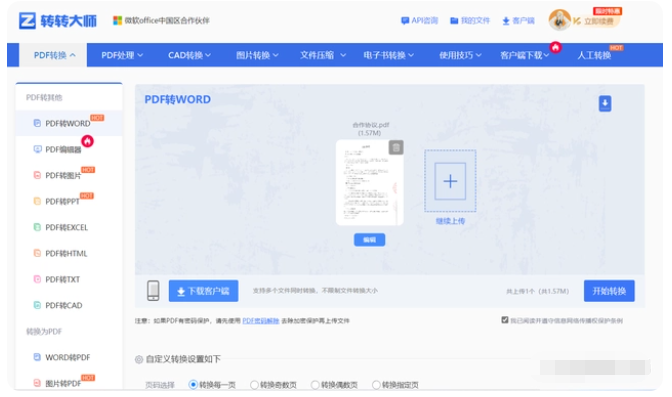The height and width of the screenshot is (397, 672).
Task: Select WORD转PDF in the sidebar
Action: coord(69,357)
